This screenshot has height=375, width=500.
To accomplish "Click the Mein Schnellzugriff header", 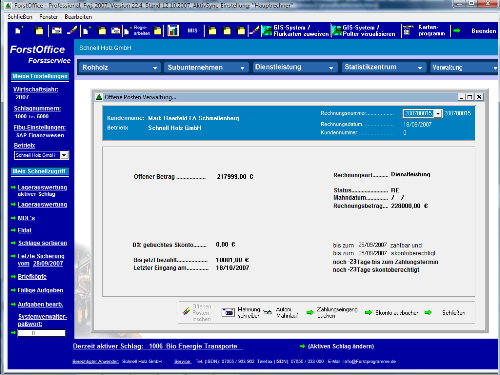I will pos(40,171).
